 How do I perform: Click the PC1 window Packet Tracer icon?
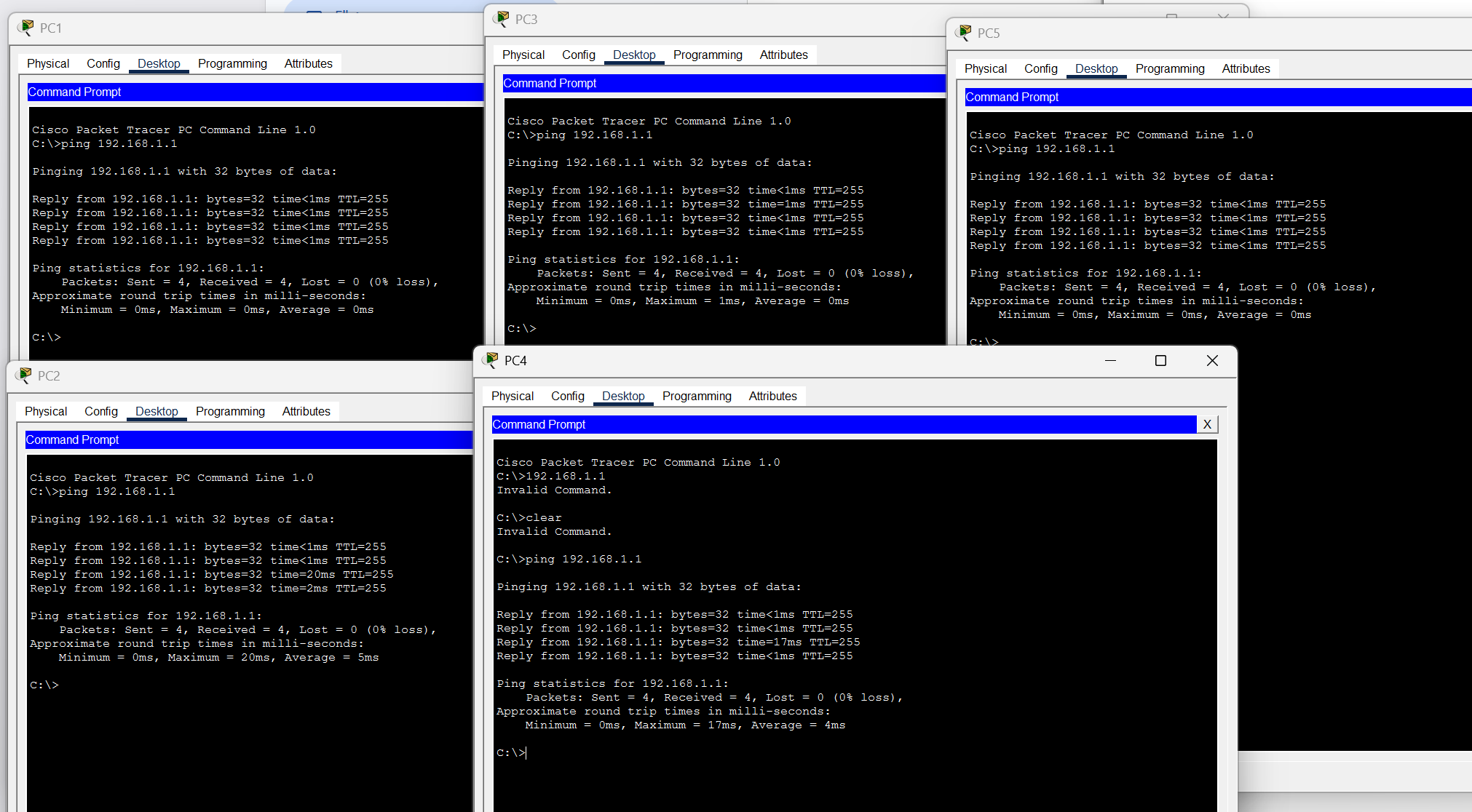pyautogui.click(x=25, y=28)
